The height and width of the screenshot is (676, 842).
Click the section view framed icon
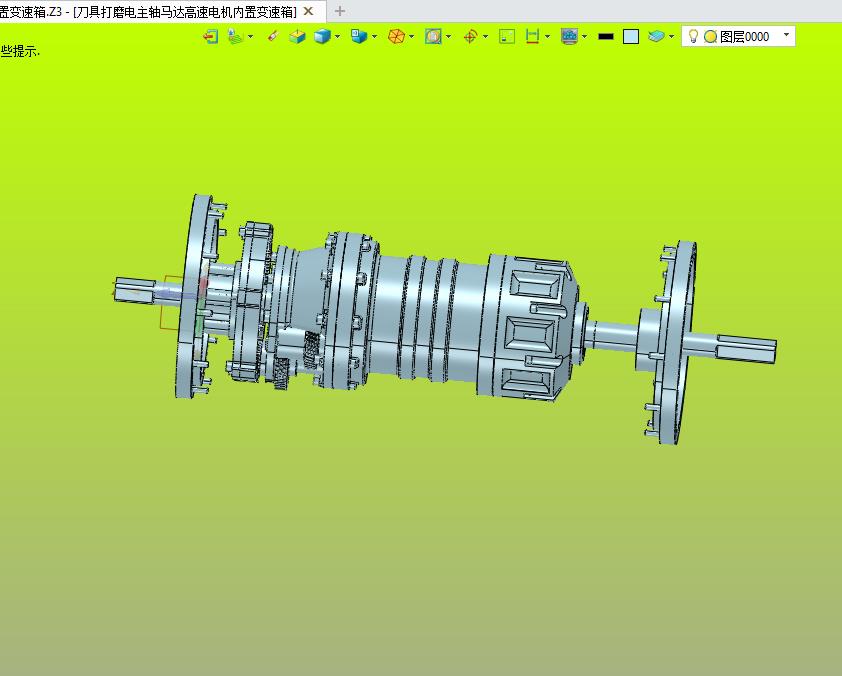coord(433,37)
